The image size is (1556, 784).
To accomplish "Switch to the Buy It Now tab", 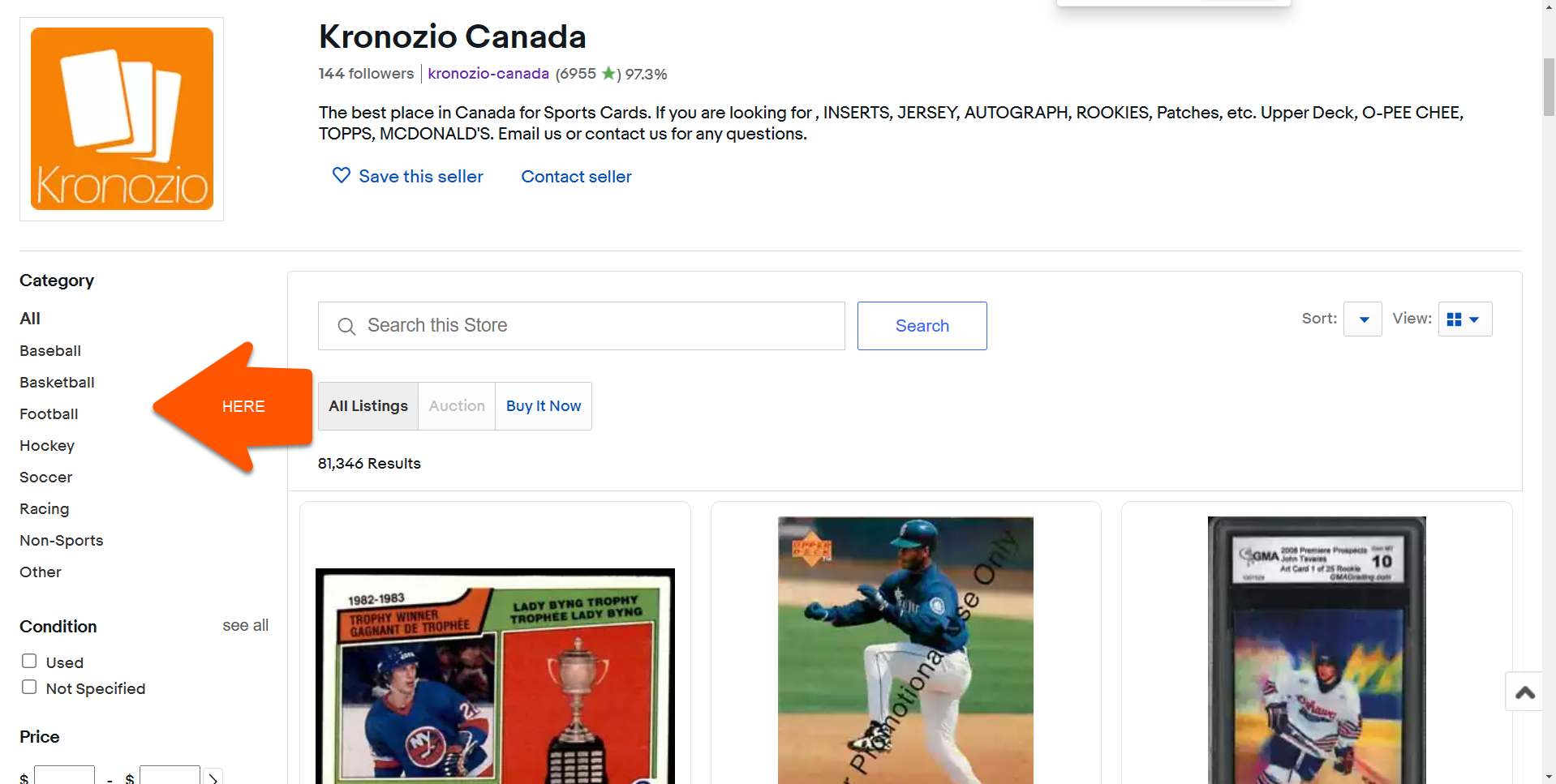I will 544,406.
